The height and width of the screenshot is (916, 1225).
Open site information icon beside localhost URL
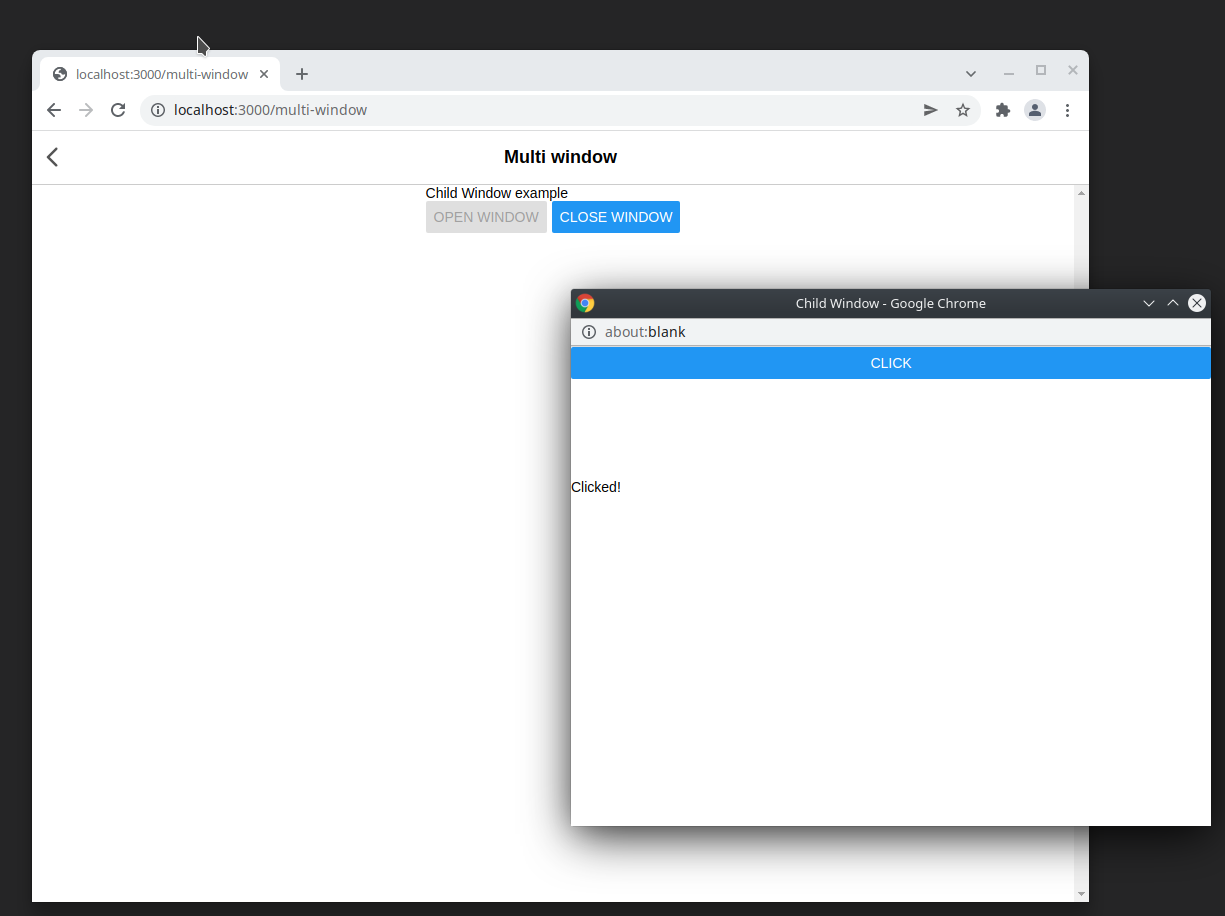pyautogui.click(x=158, y=110)
